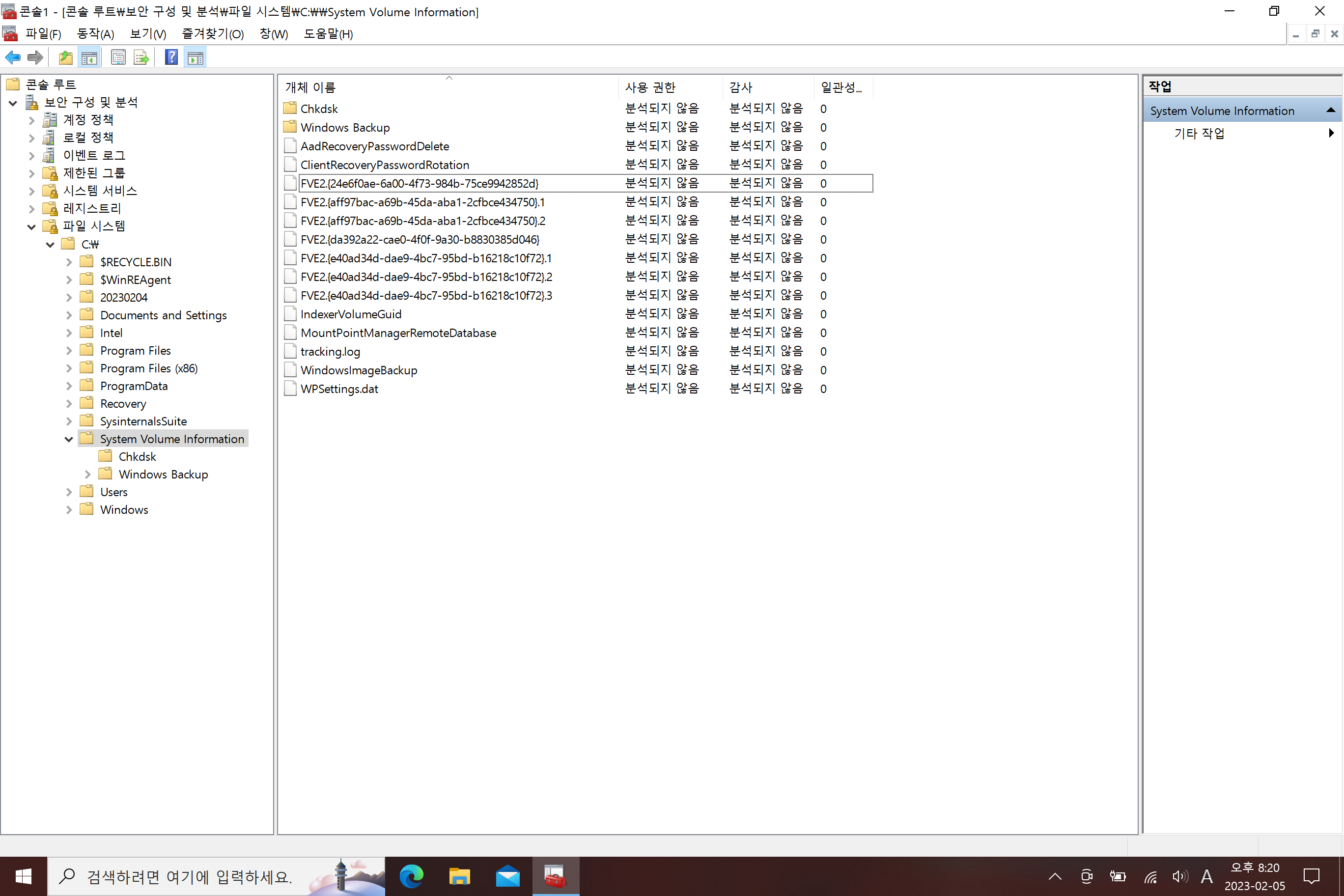This screenshot has height=896, width=1344.
Task: Click the Forward navigation arrow icon
Action: click(34, 56)
